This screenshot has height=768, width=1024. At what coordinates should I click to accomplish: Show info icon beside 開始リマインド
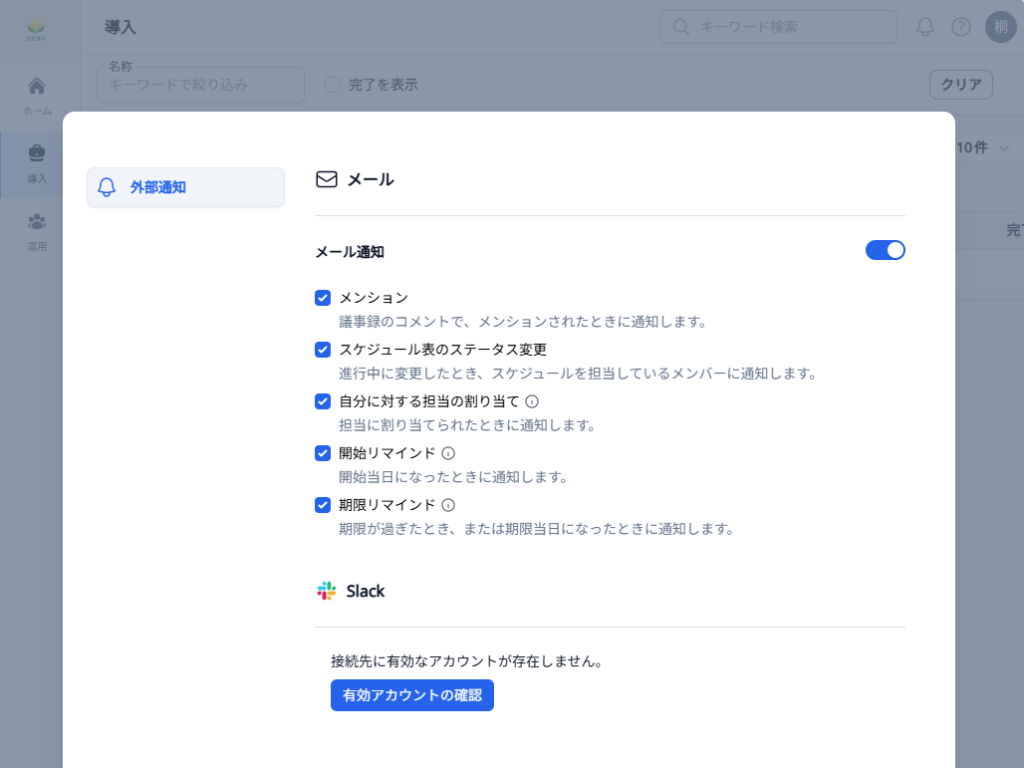448,453
